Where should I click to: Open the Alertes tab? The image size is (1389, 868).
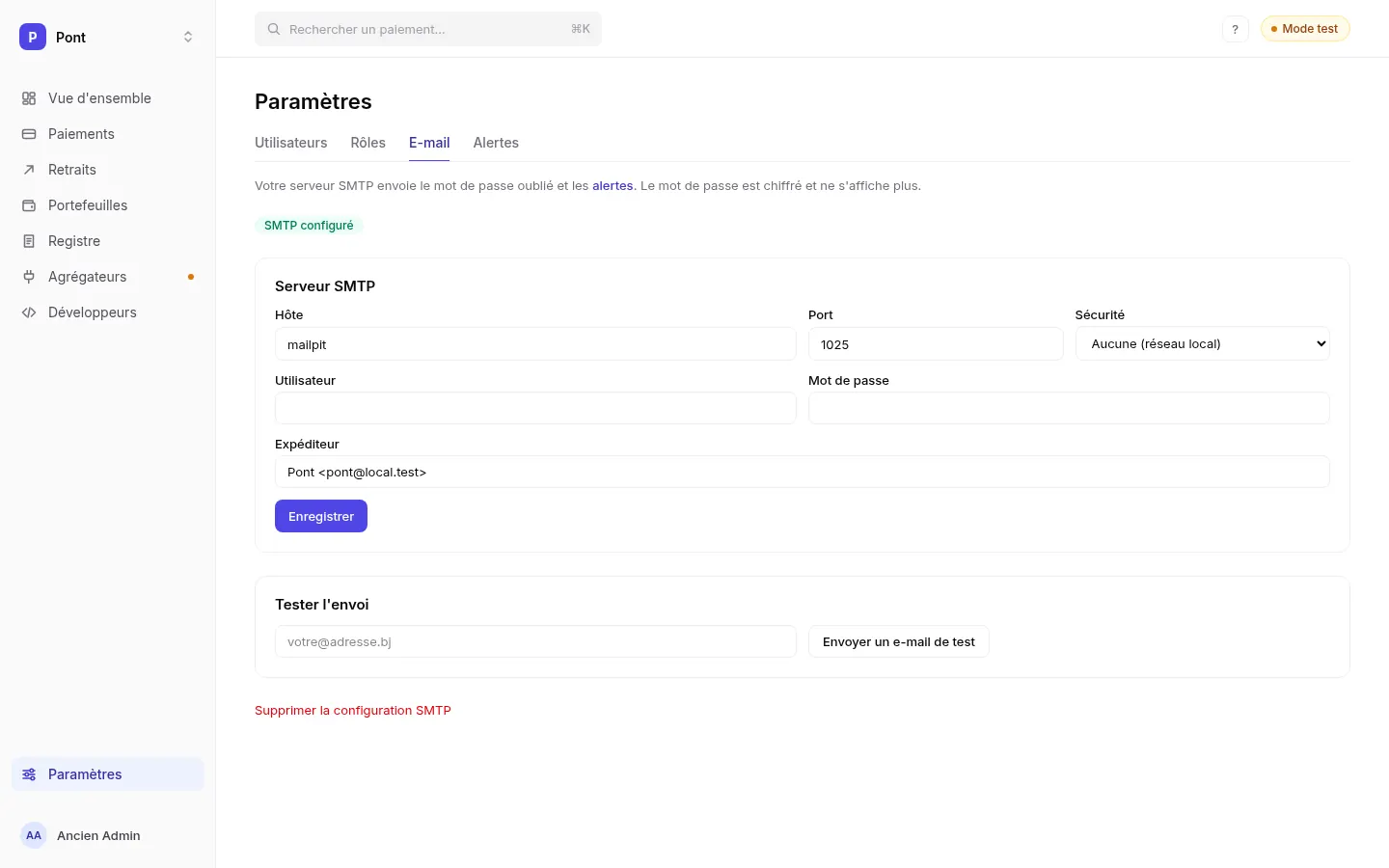tap(496, 143)
